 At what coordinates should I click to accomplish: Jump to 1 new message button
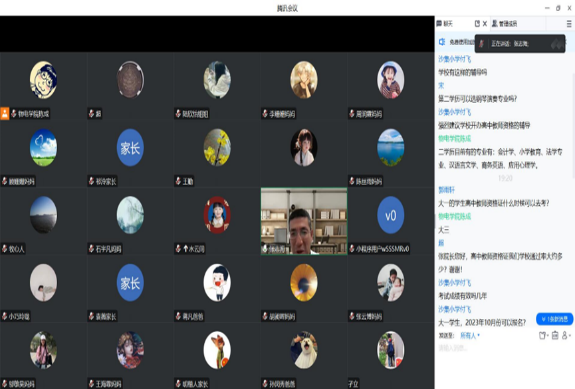click(554, 319)
